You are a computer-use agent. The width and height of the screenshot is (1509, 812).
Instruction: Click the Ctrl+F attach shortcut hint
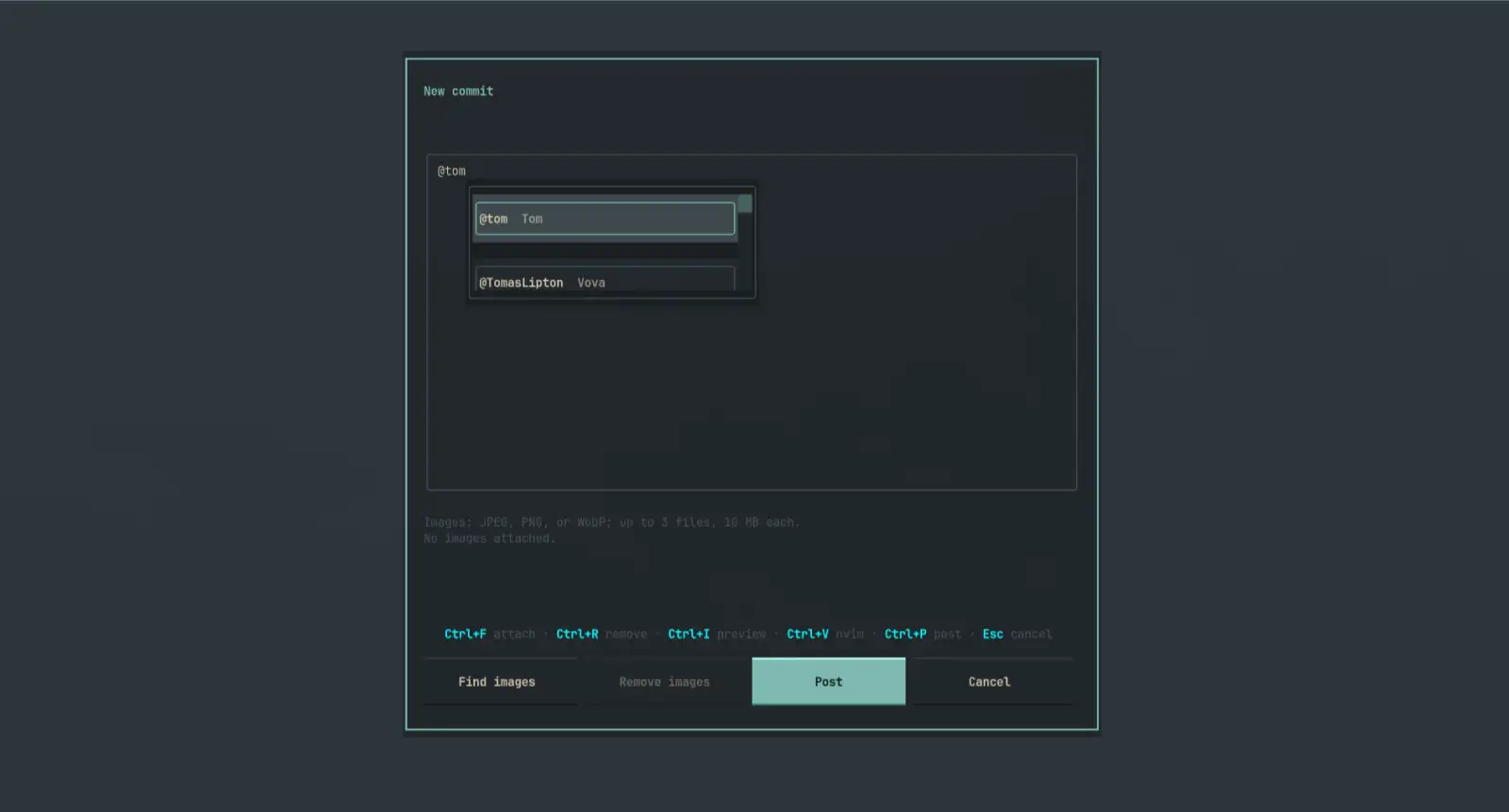[489, 634]
